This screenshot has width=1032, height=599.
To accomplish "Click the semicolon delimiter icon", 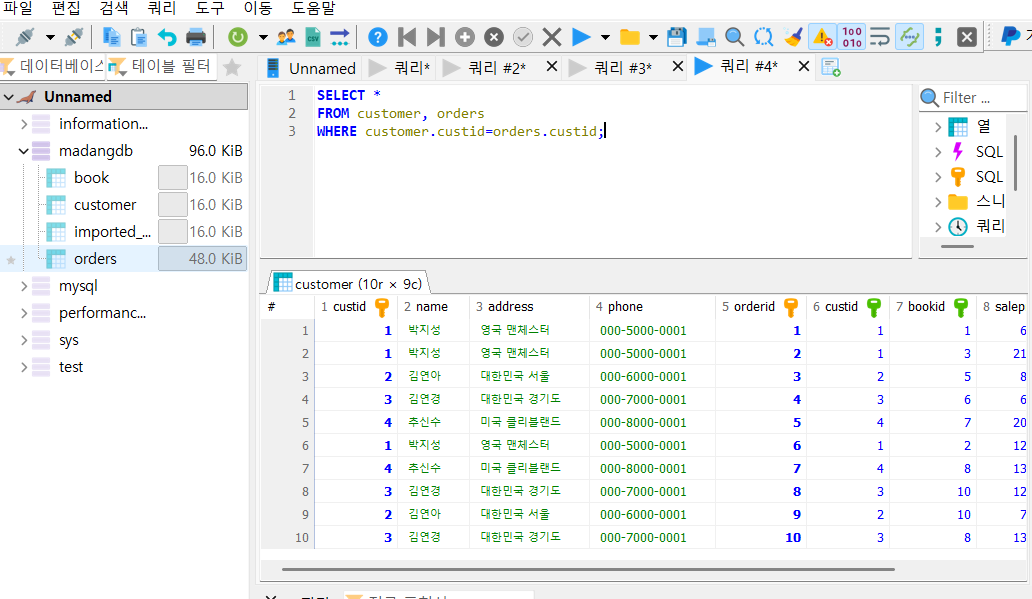I will 938,37.
